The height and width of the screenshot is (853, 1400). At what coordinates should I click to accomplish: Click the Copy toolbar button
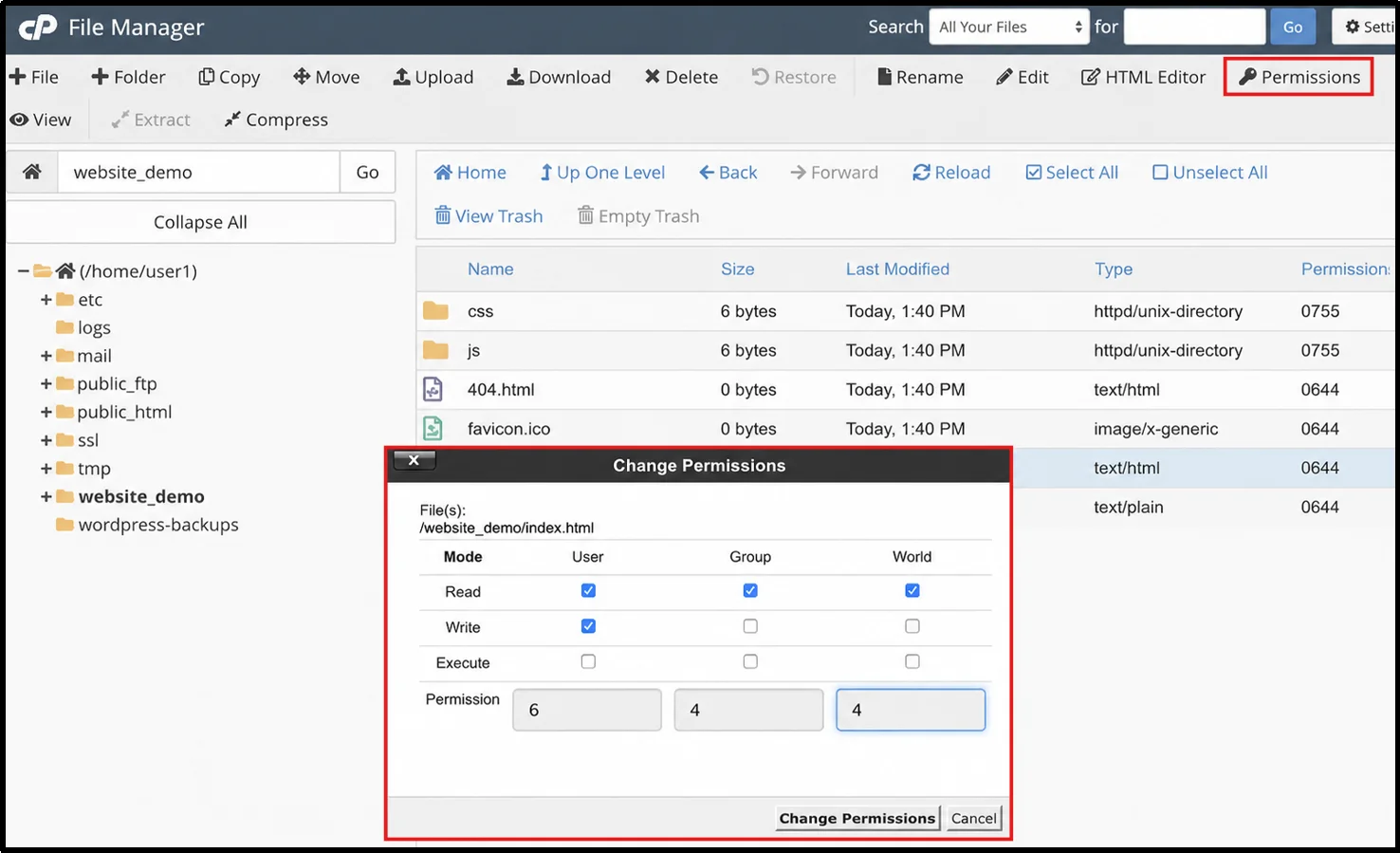click(229, 77)
